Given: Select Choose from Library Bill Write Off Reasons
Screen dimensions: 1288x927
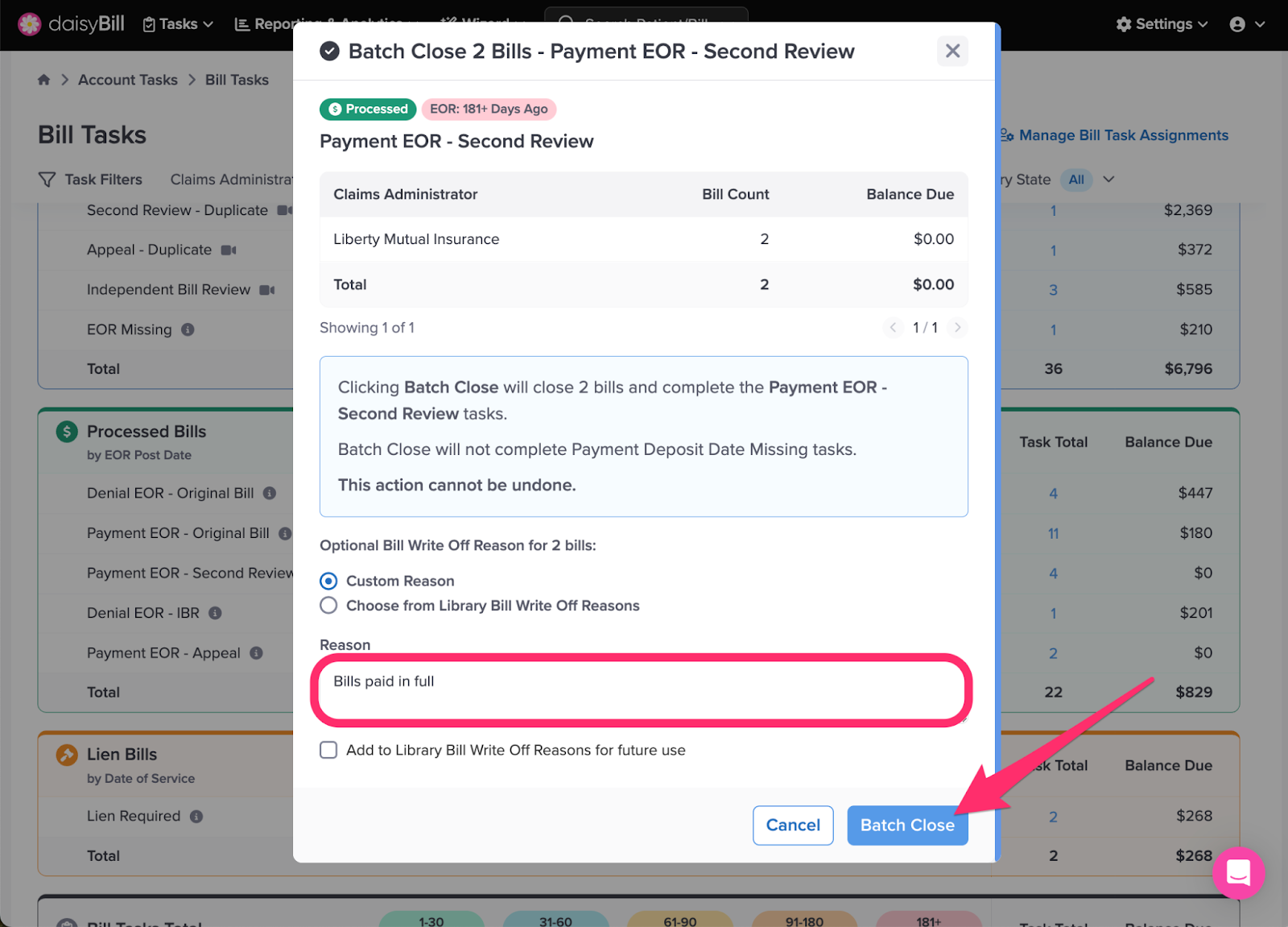Looking at the screenshot, I should 328,606.
